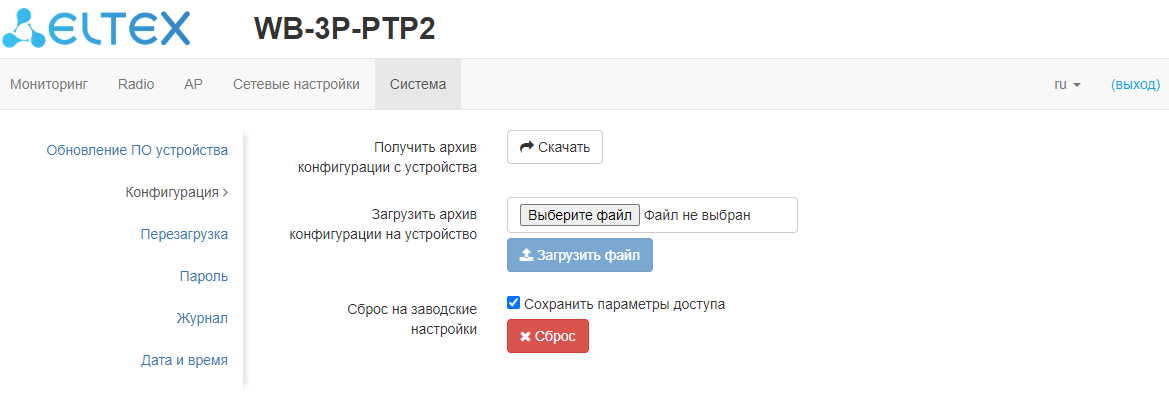Open Дата и время settings
Screen dimensions: 1169x403
tap(184, 360)
